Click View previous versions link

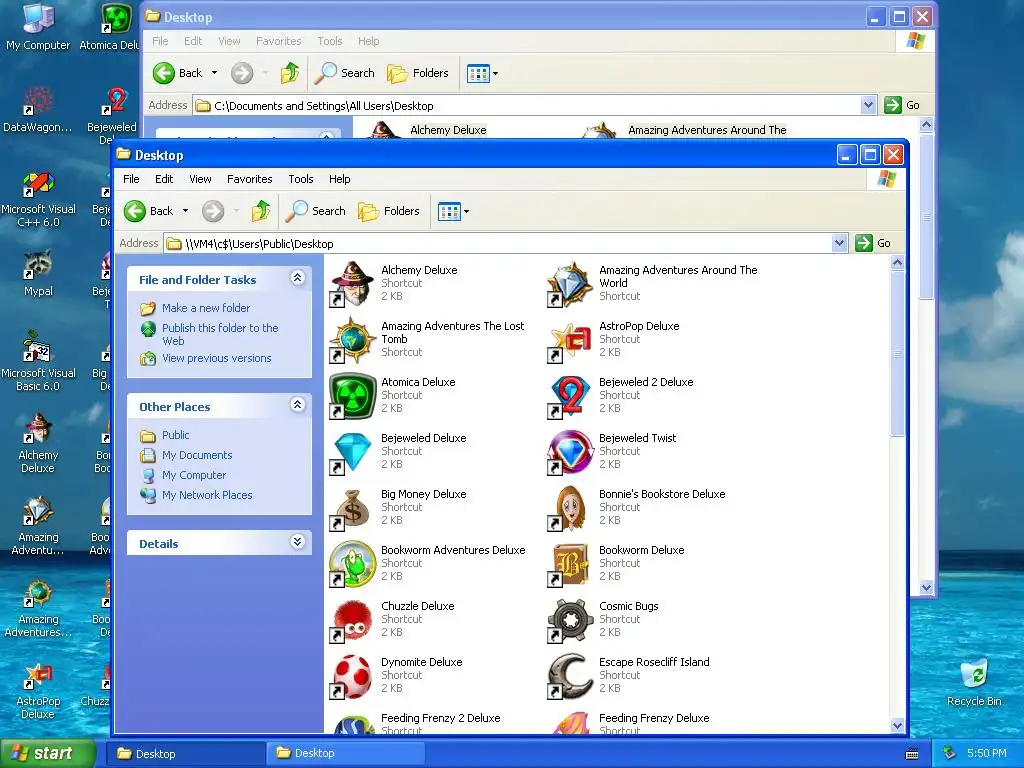tap(216, 358)
